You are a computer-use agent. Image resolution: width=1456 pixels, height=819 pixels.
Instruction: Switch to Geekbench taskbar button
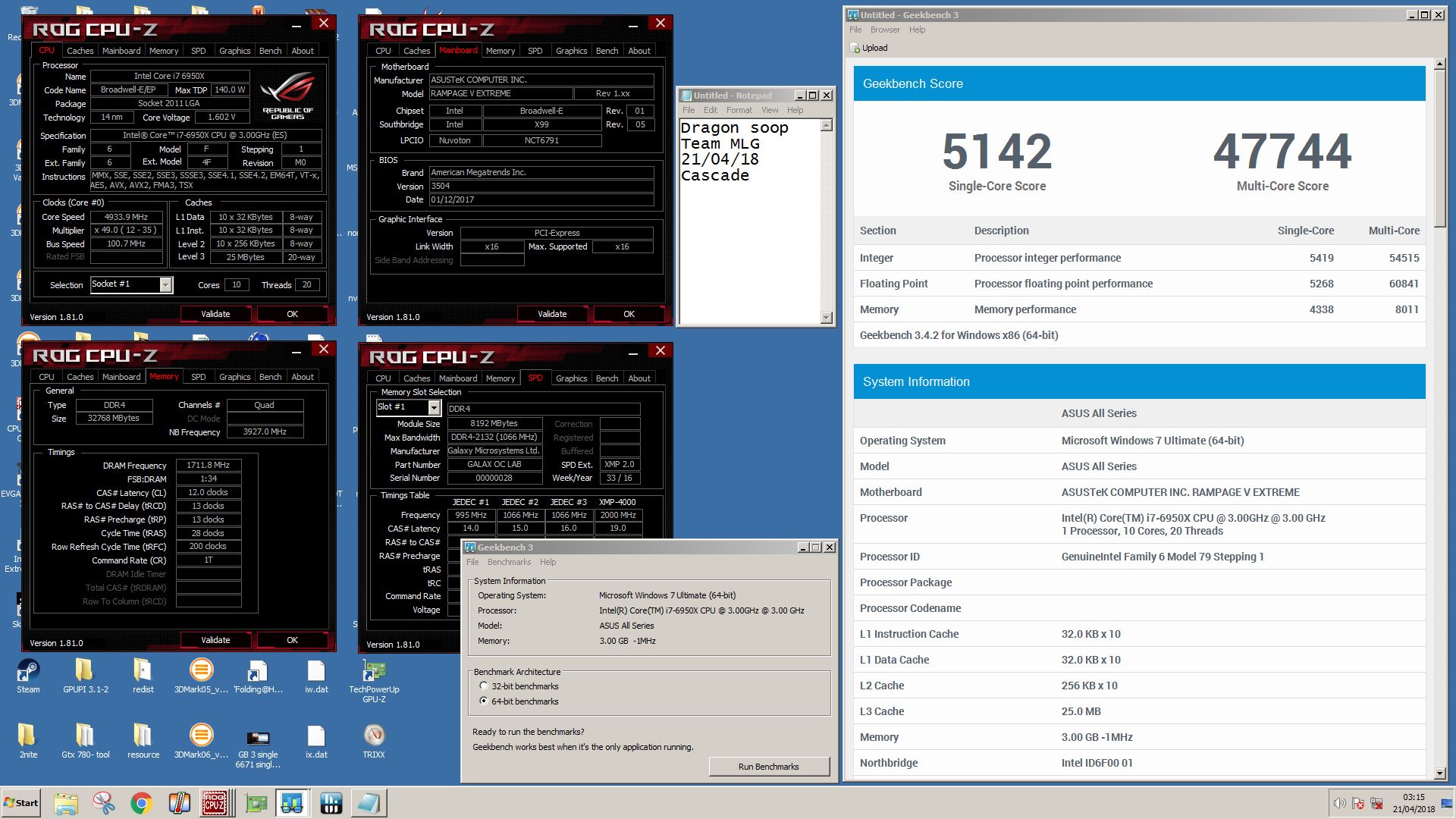tap(292, 803)
